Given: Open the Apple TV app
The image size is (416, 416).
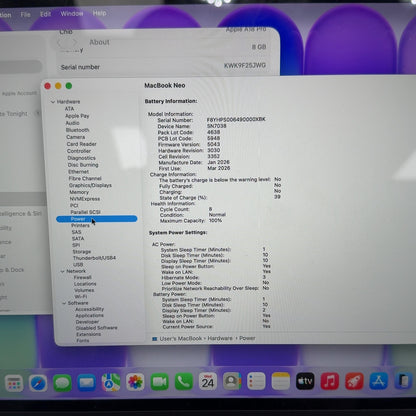Looking at the screenshot, I should pos(305,381).
